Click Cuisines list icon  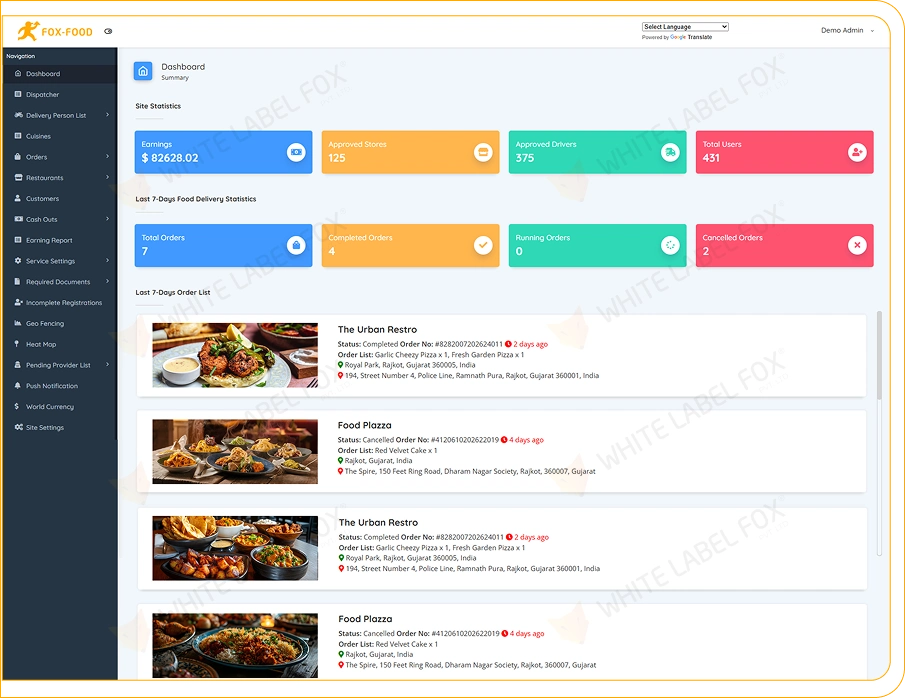[18, 136]
